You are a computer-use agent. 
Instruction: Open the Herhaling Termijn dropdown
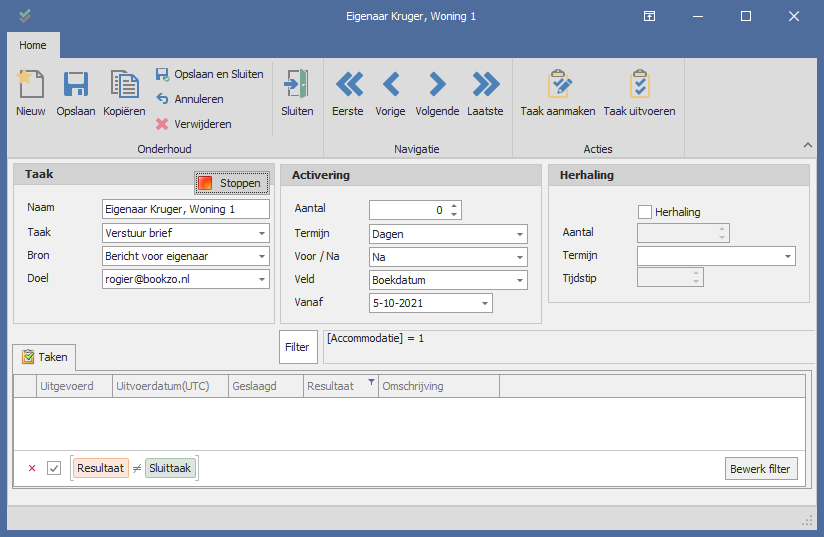(x=787, y=256)
